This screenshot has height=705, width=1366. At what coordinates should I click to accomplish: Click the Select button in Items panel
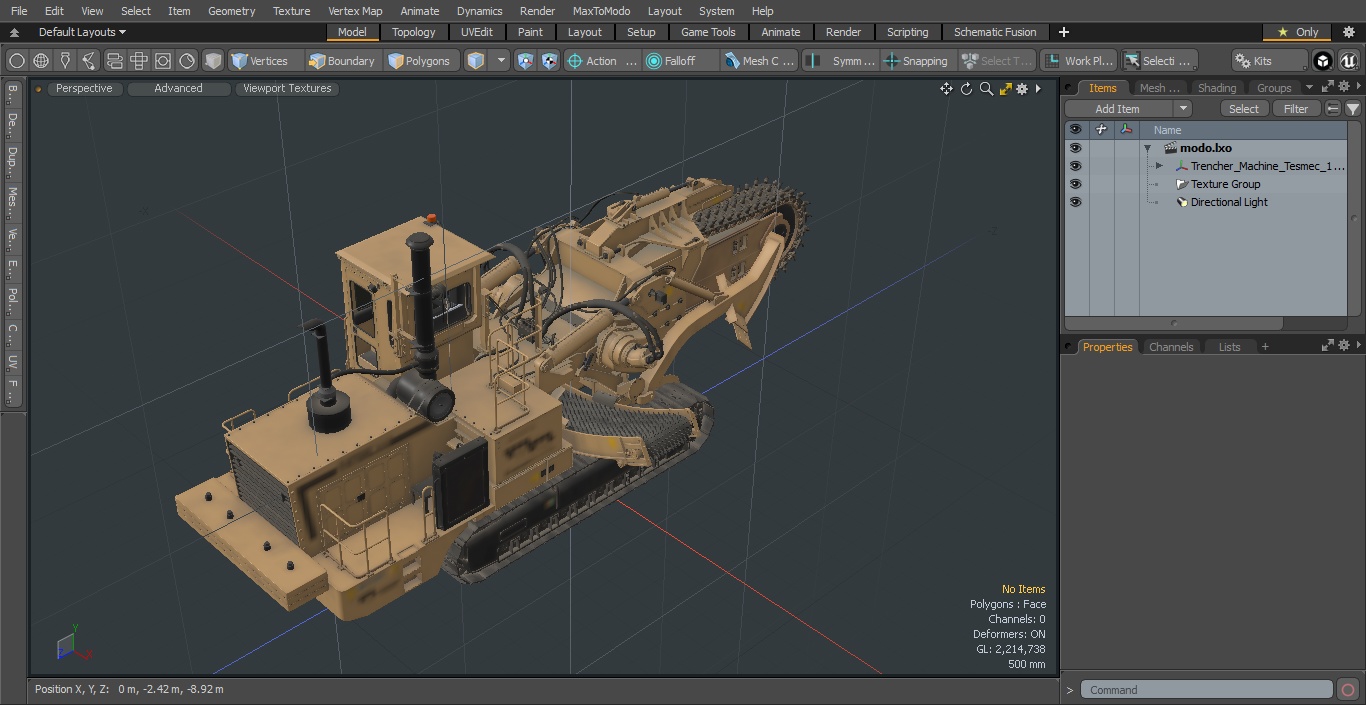coord(1244,109)
